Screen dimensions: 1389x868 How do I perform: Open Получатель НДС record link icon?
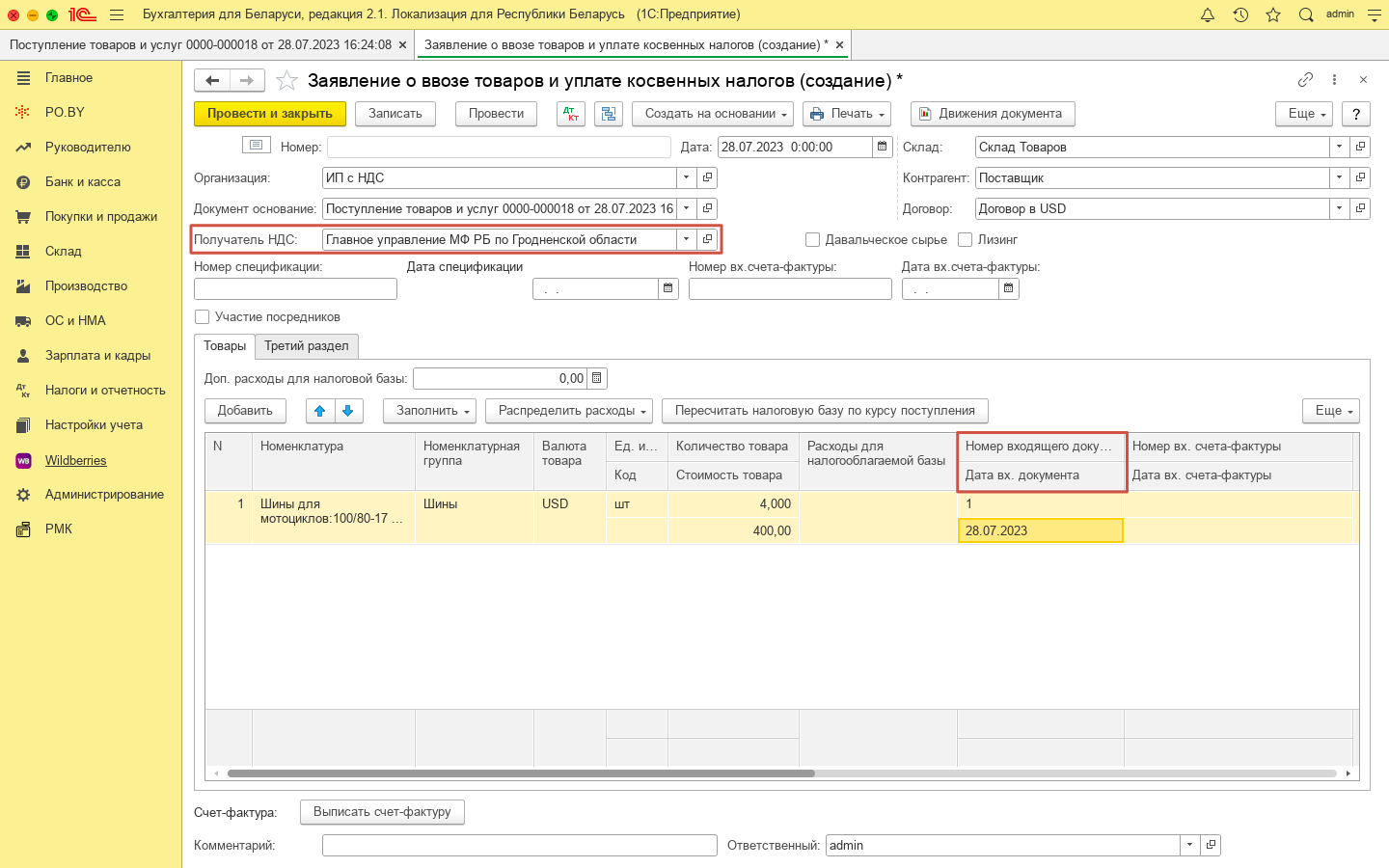707,239
